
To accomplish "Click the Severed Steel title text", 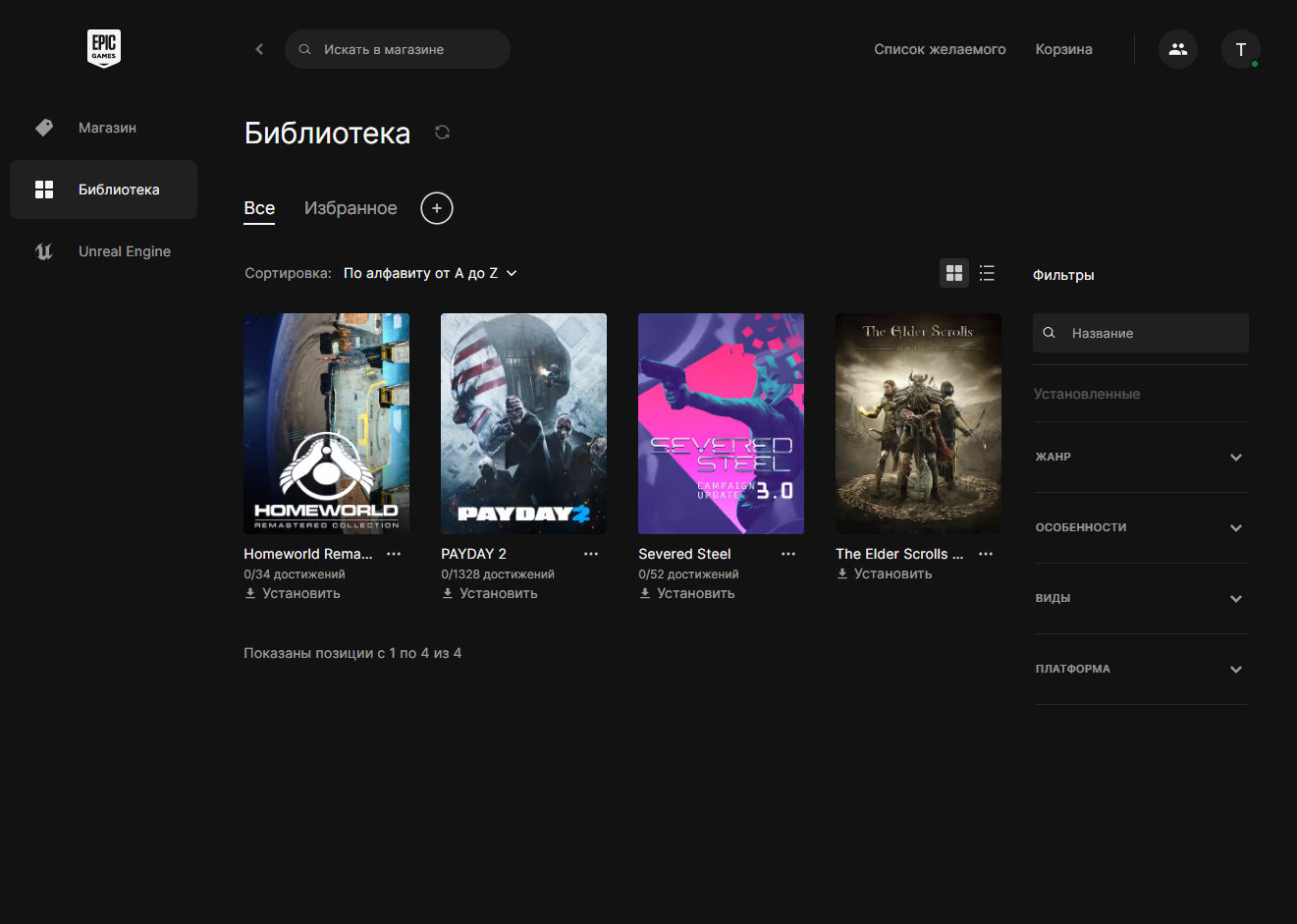I will point(684,554).
